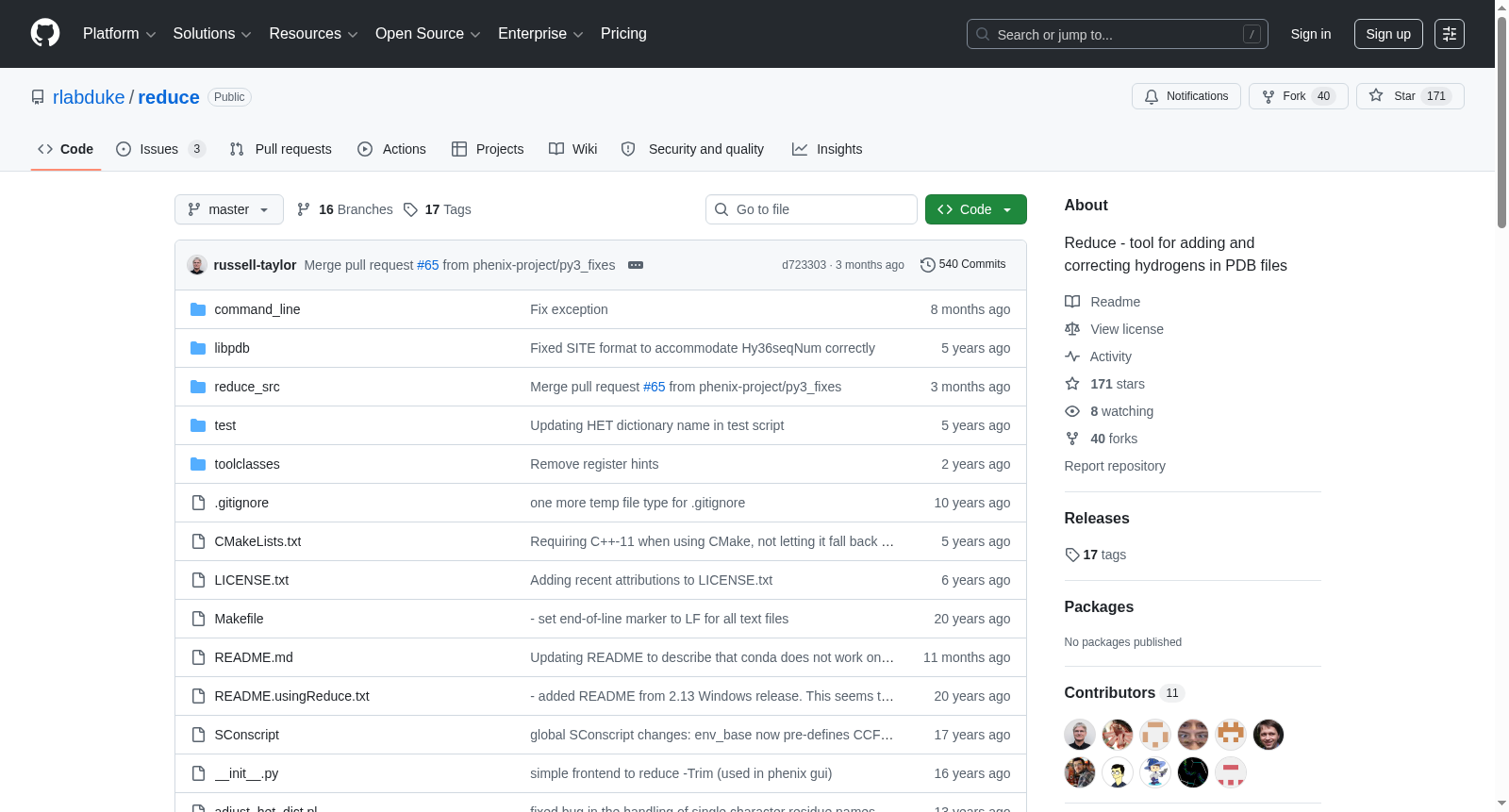Expand the Resources menu
The width and height of the screenshot is (1509, 812).
[x=313, y=34]
